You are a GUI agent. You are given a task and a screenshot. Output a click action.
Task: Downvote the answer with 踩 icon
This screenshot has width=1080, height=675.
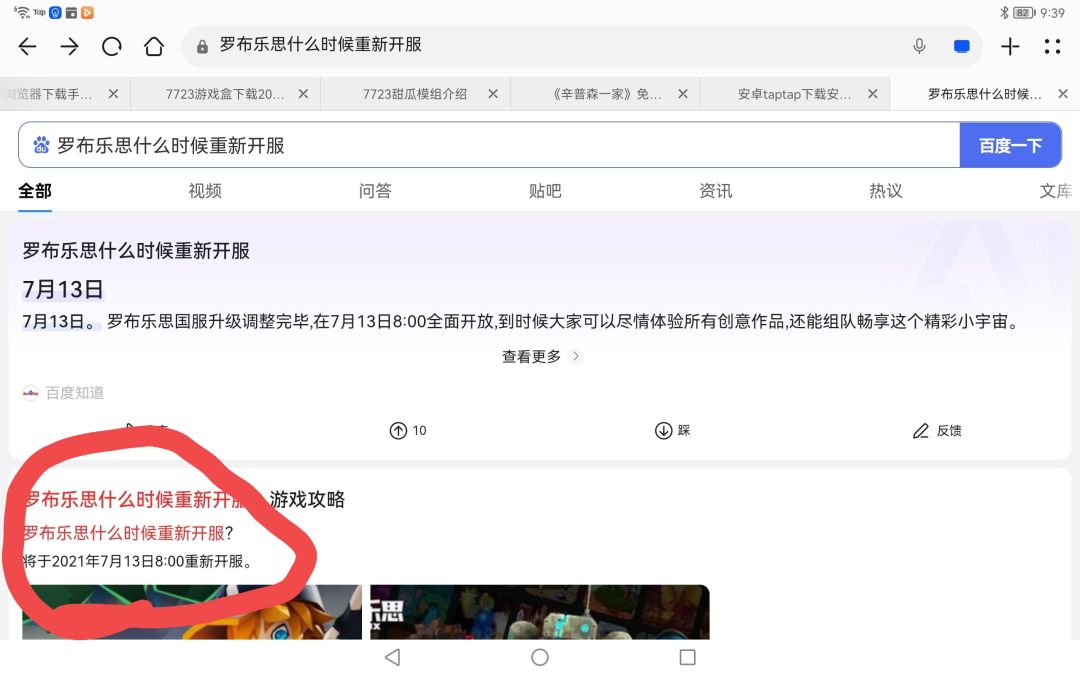pyautogui.click(x=672, y=430)
